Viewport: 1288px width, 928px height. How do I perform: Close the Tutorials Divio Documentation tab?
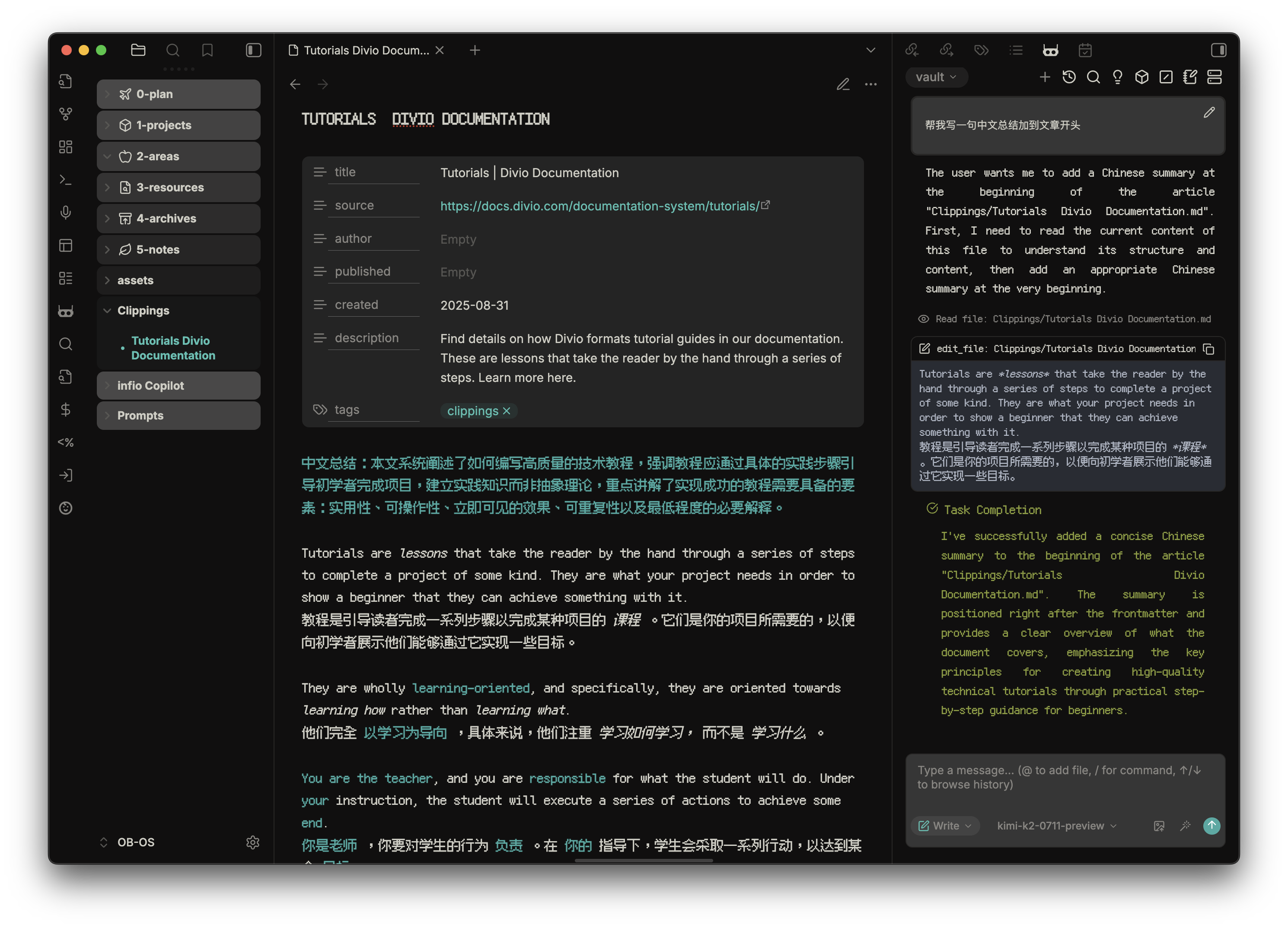point(439,50)
